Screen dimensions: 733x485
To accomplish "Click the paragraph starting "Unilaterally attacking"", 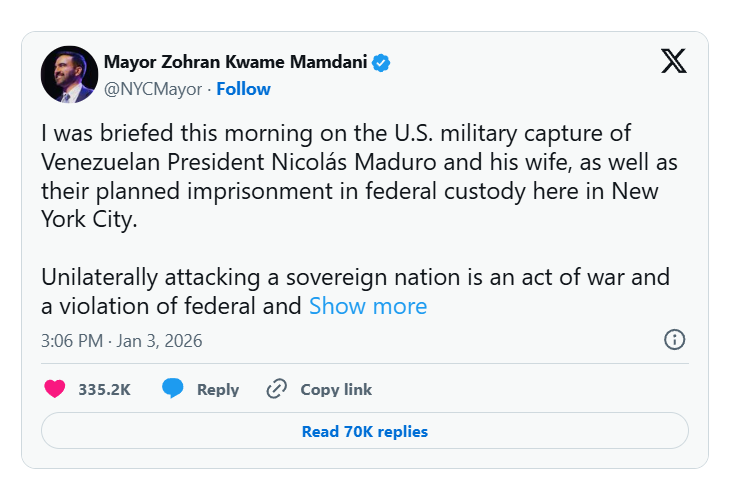I will (355, 277).
